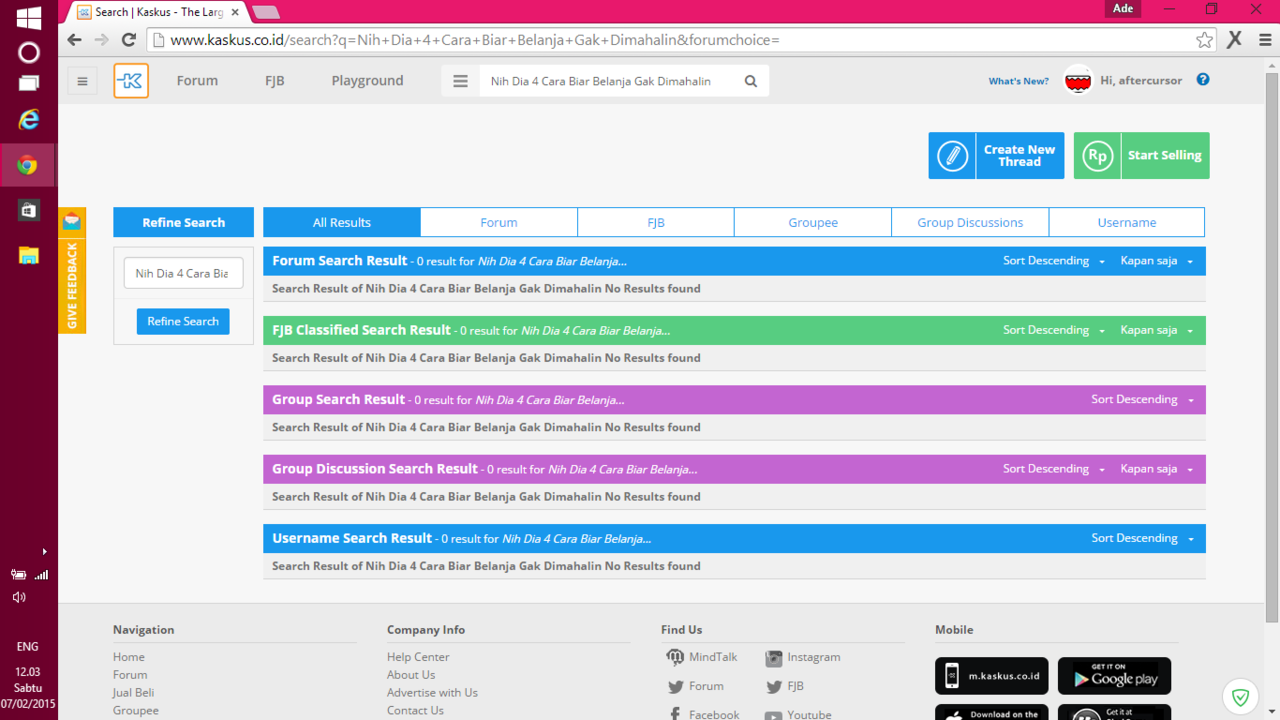
Task: Click ENG language indicator in taskbar
Action: point(27,647)
